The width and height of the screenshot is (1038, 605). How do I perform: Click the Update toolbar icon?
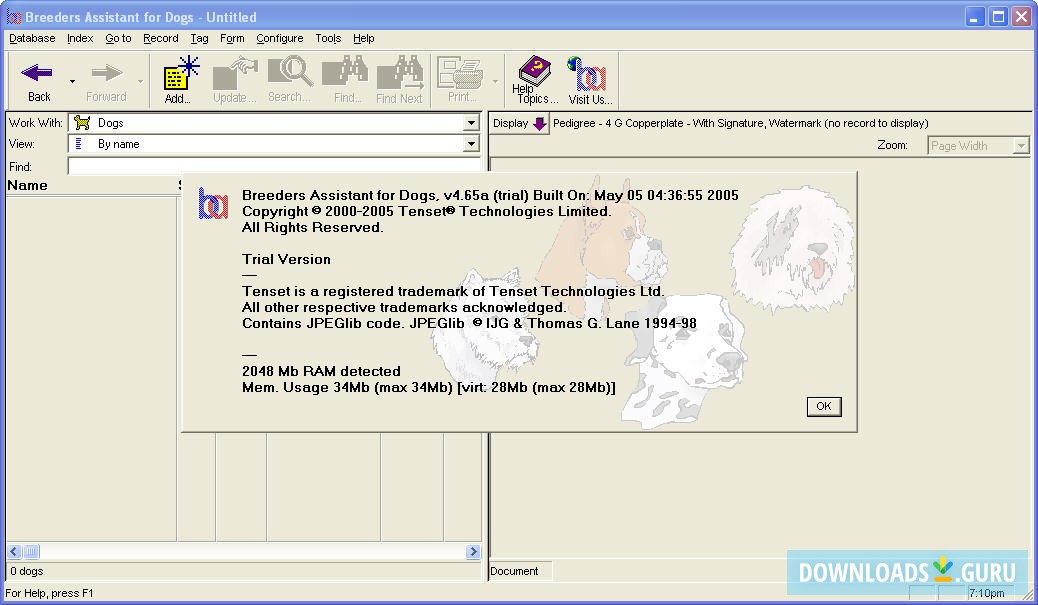[x=234, y=73]
